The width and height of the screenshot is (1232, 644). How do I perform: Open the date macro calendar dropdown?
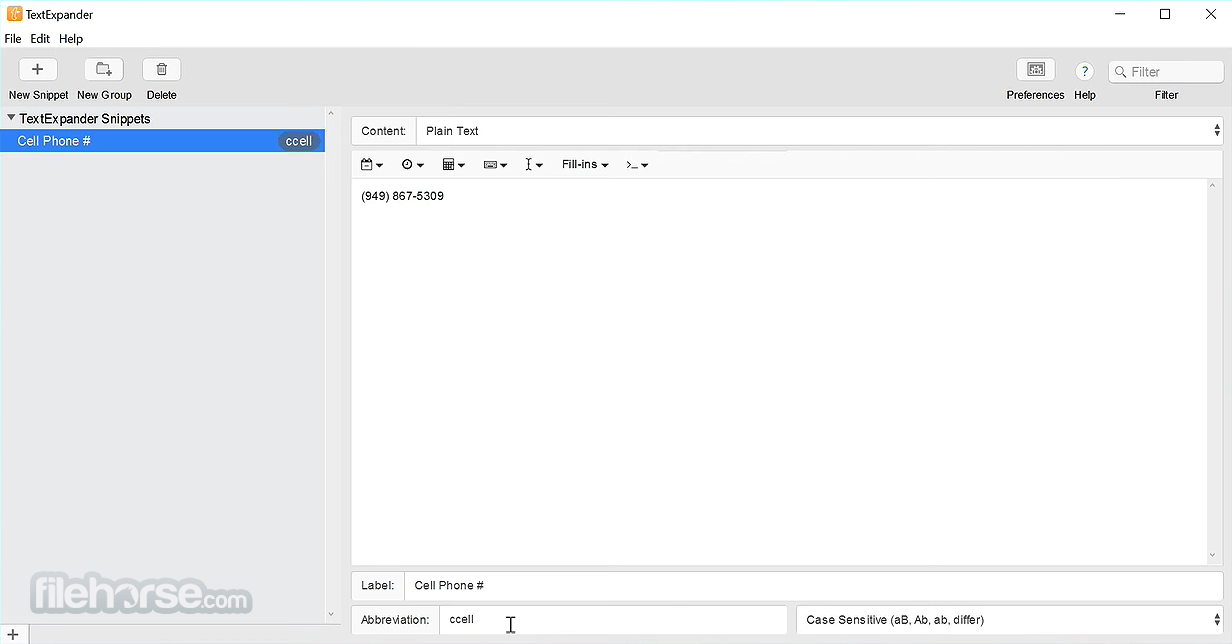click(x=372, y=164)
